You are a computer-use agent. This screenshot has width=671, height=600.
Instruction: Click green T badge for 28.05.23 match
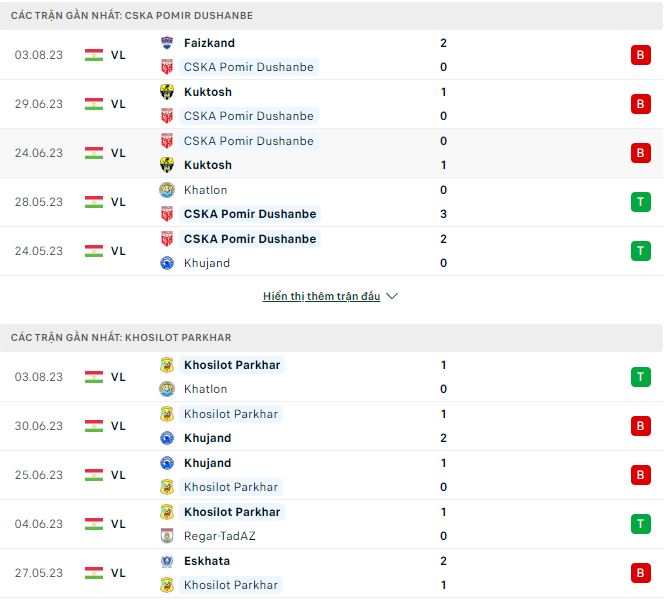tap(640, 202)
